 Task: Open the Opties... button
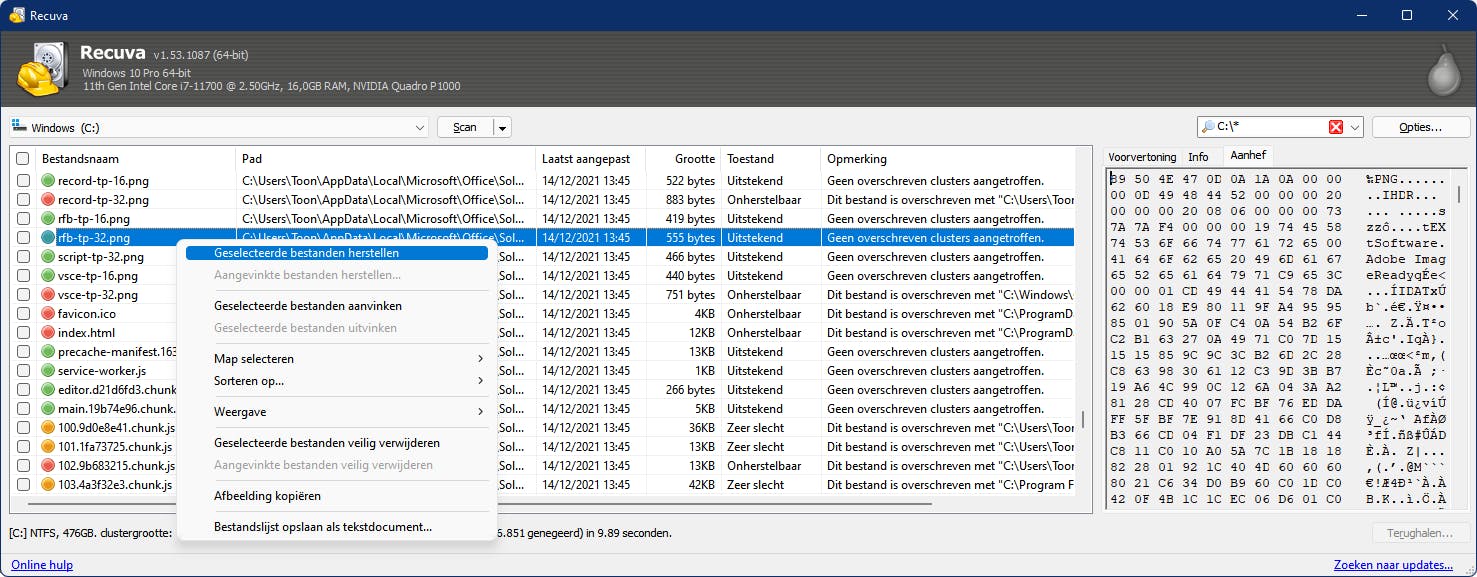pyautogui.click(x=1420, y=128)
